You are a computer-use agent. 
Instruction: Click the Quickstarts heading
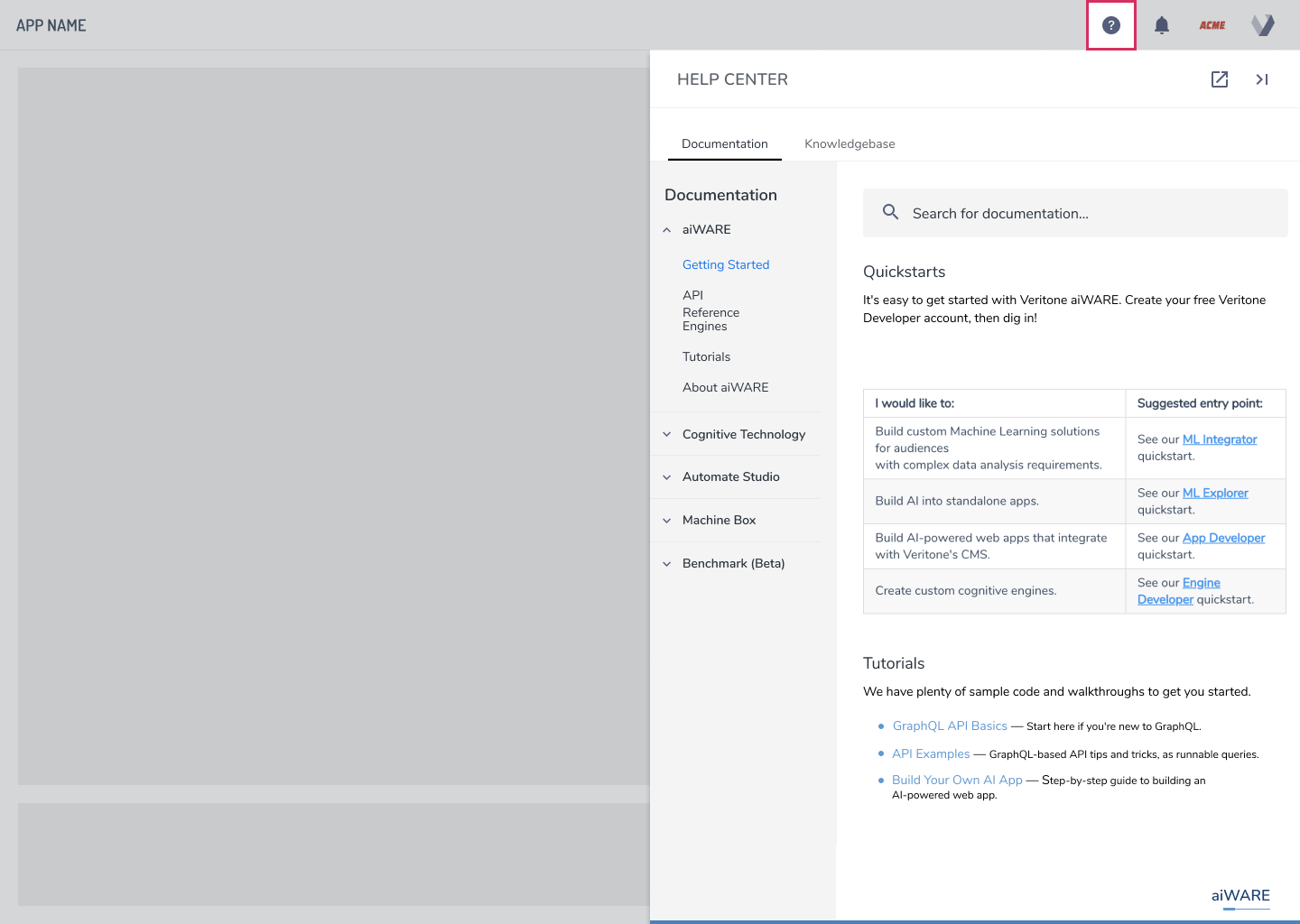click(x=904, y=272)
